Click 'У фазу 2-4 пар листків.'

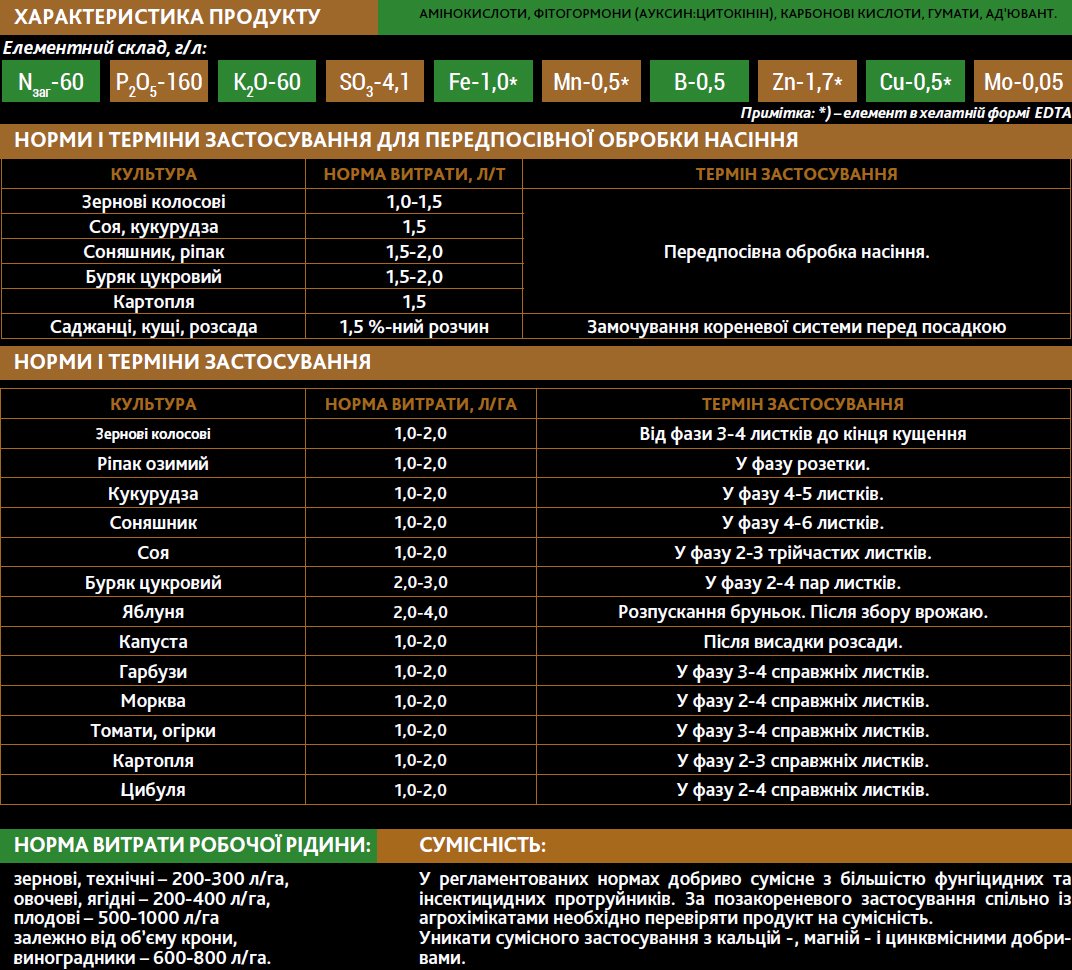[803, 582]
